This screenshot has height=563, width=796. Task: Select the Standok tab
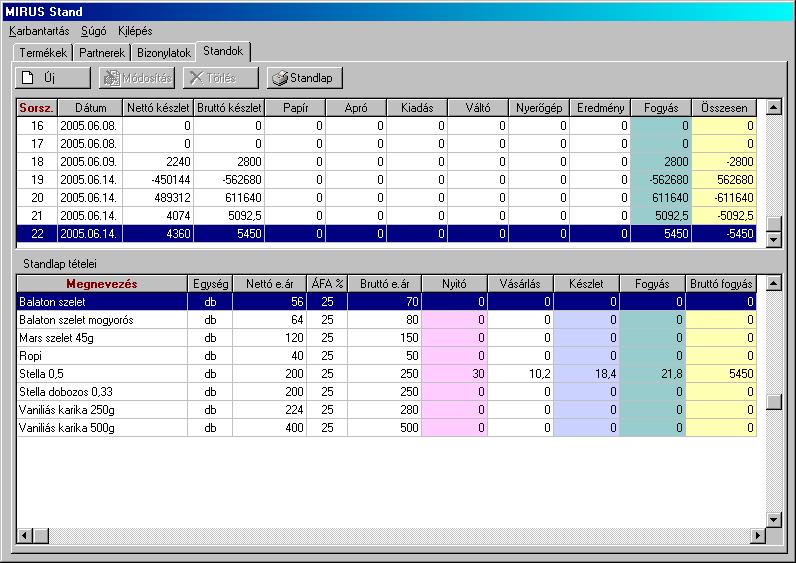coord(223,51)
